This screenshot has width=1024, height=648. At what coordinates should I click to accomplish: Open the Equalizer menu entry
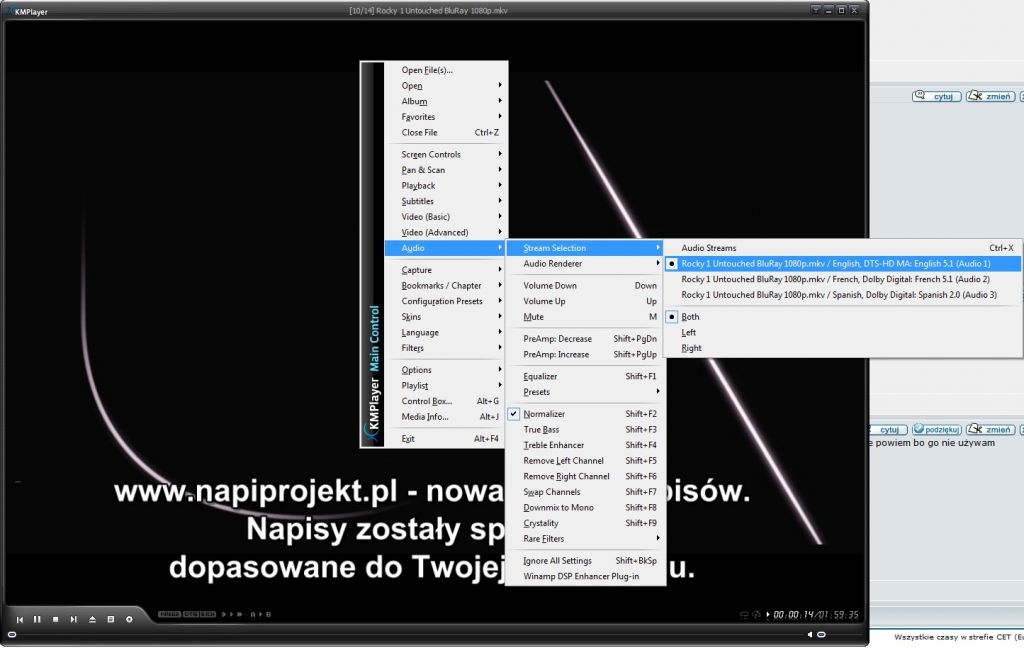[x=585, y=376]
